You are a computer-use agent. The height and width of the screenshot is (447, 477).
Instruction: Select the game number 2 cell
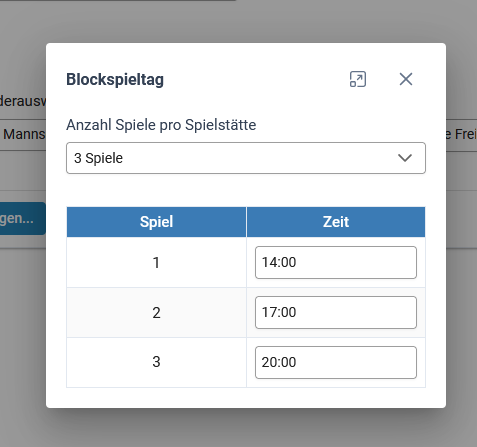[x=156, y=313]
